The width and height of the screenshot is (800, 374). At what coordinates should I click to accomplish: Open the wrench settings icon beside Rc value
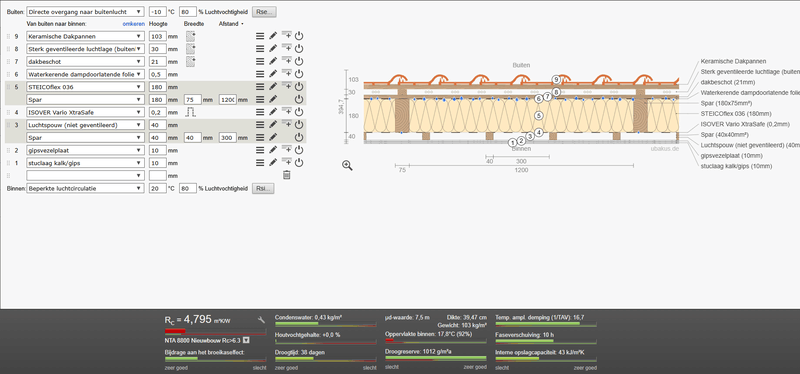(x=262, y=320)
